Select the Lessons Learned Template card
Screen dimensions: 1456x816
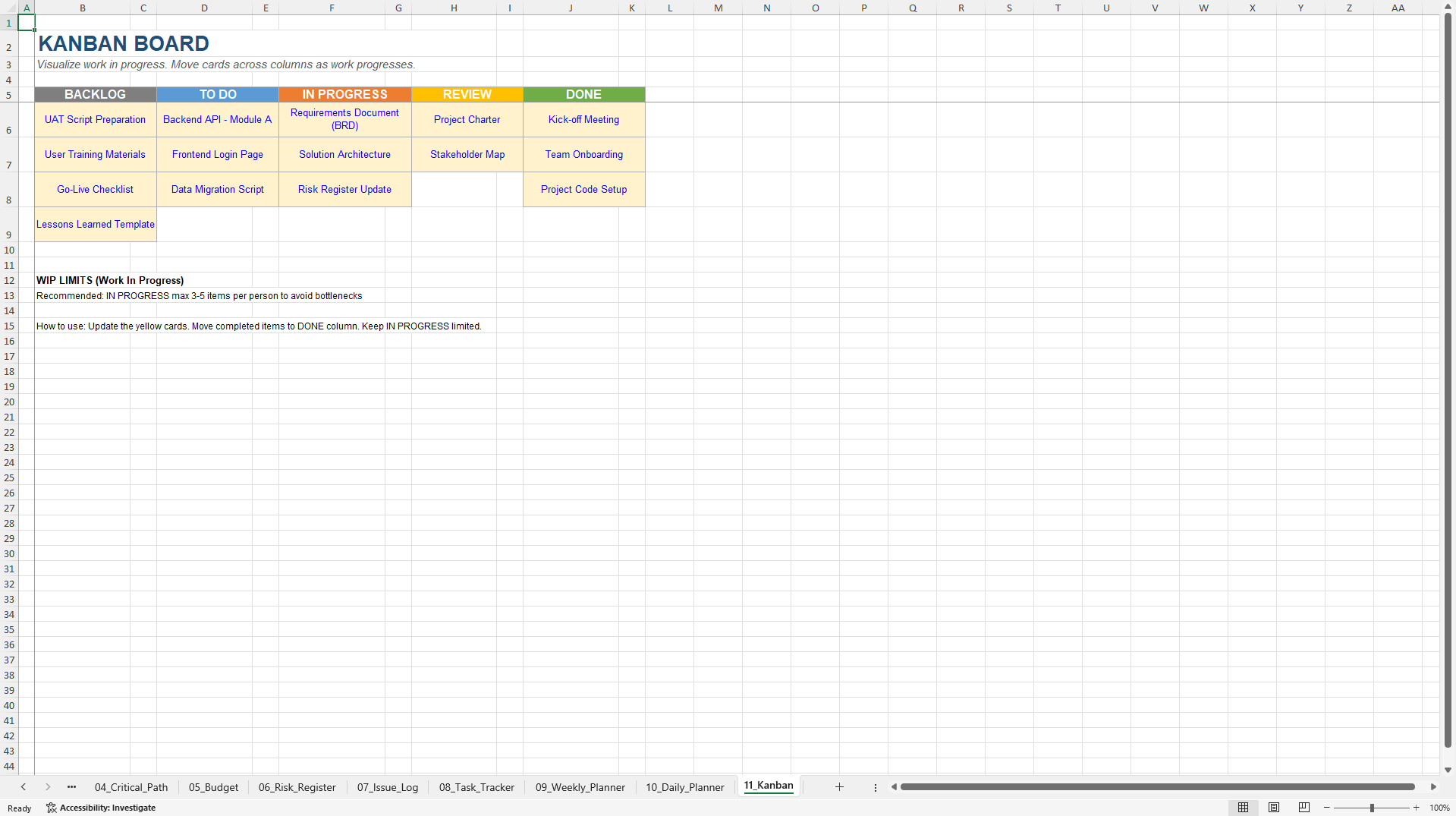pyautogui.click(x=96, y=225)
